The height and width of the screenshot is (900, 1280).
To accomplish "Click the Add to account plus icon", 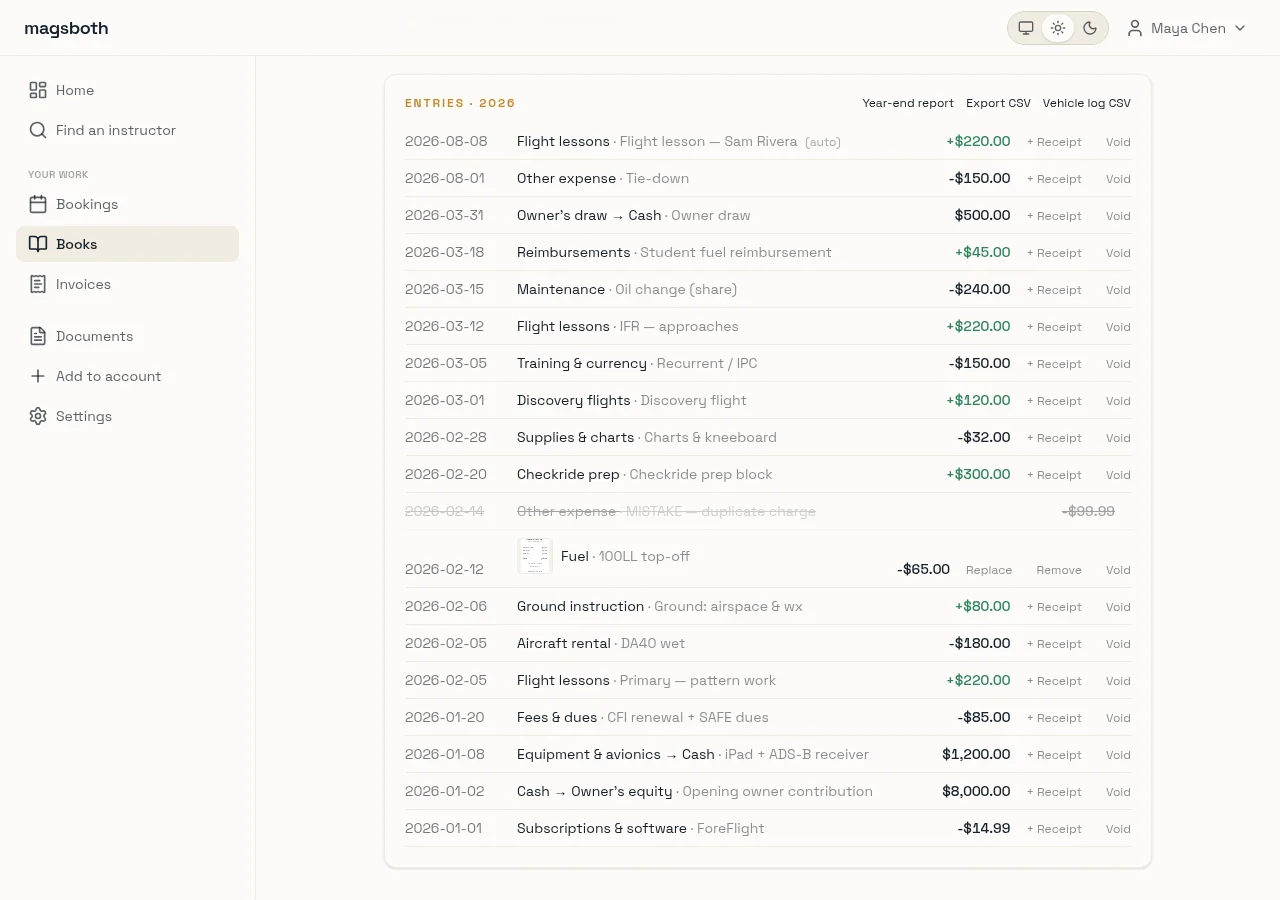I will (38, 376).
